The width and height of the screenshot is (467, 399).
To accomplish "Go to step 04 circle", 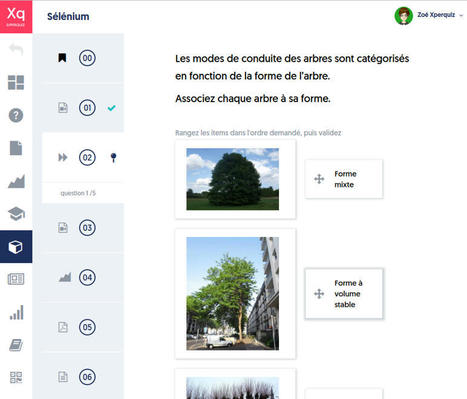I will (x=87, y=277).
